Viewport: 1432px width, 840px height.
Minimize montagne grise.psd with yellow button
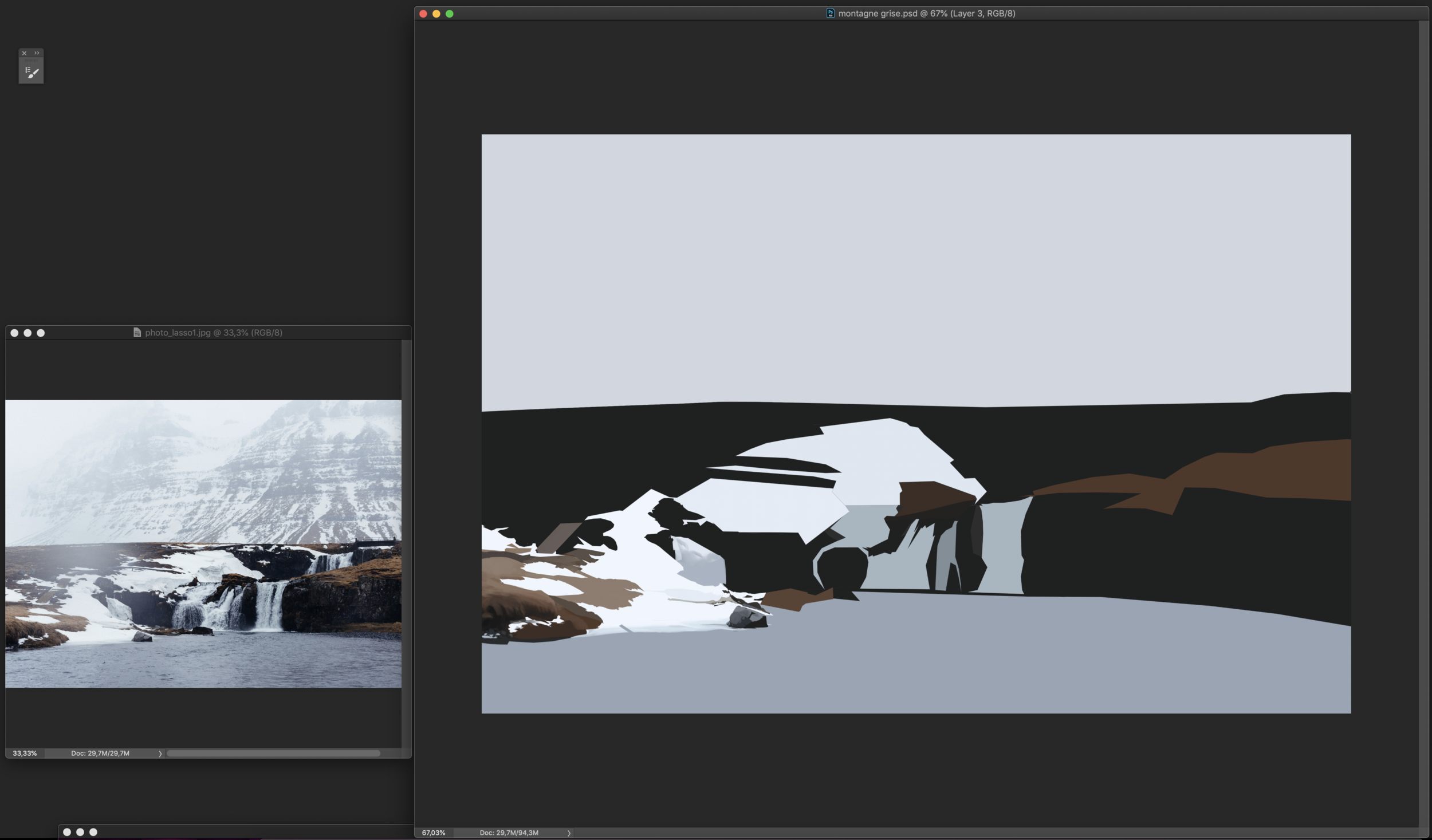[x=436, y=14]
